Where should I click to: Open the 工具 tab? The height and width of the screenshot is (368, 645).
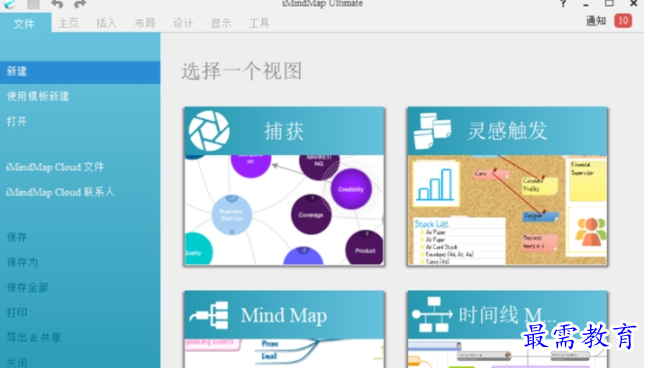coord(259,23)
